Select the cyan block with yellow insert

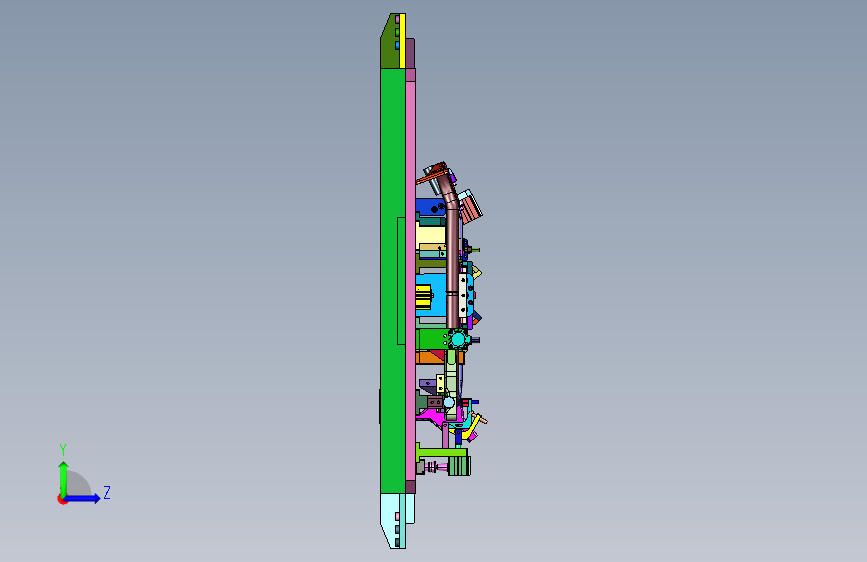[437, 296]
